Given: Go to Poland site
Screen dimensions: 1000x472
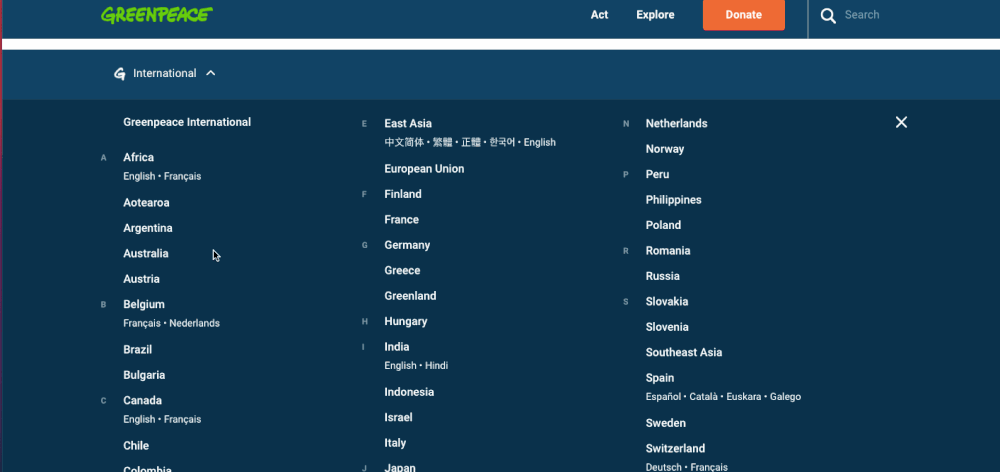Looking at the screenshot, I should tap(663, 225).
